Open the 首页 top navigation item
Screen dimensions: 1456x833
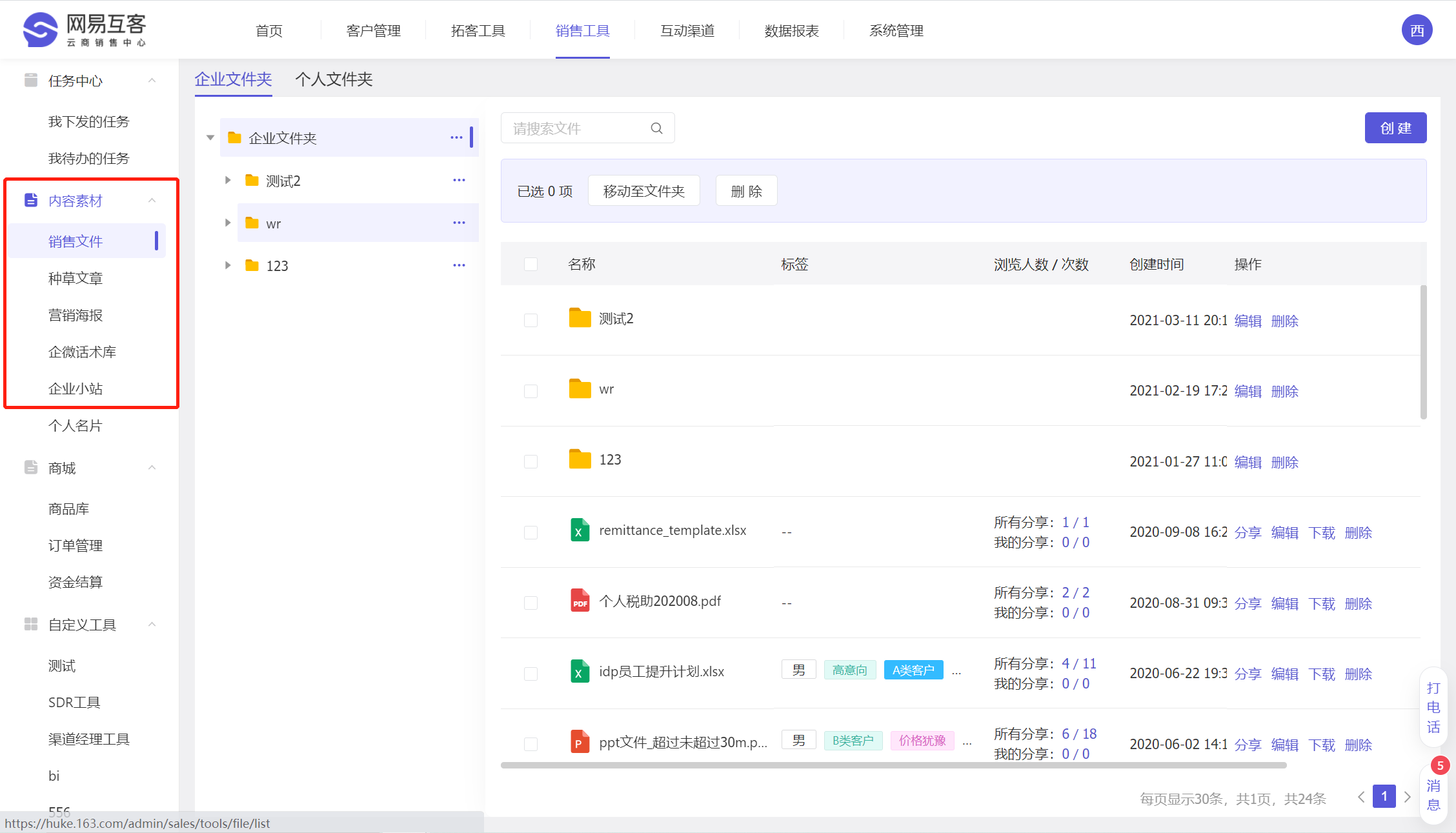268,30
